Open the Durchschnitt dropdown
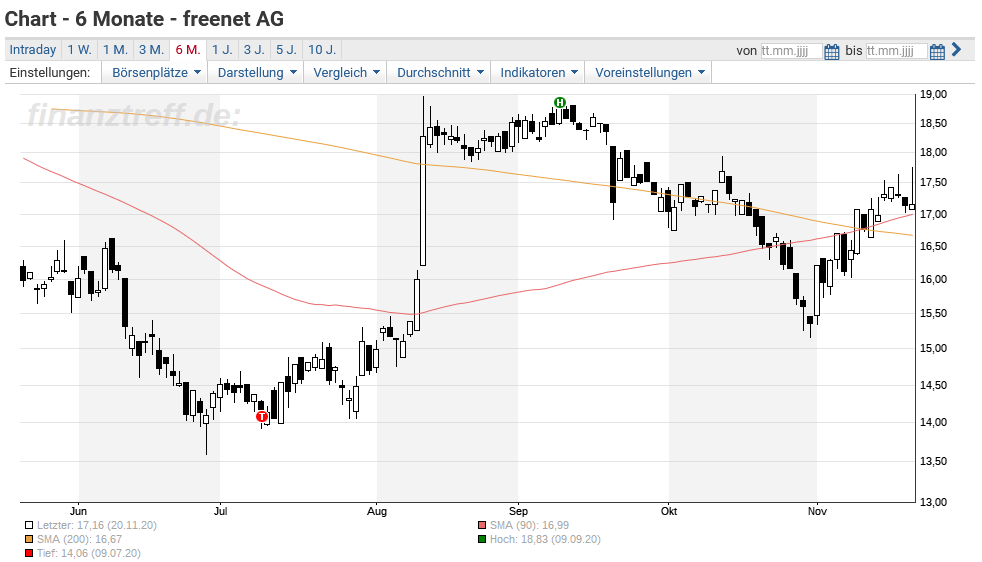The image size is (982, 562). (440, 73)
